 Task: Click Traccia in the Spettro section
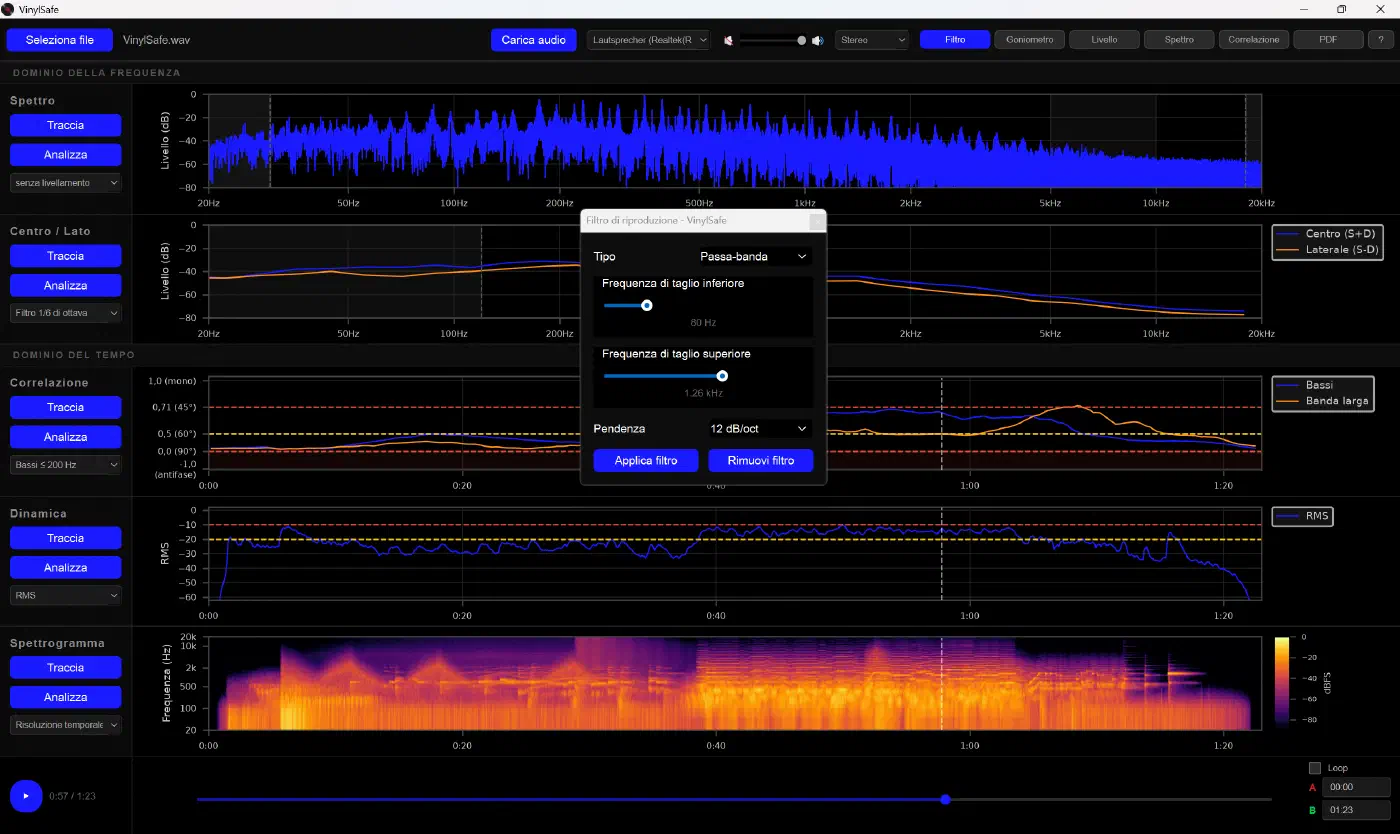66,125
